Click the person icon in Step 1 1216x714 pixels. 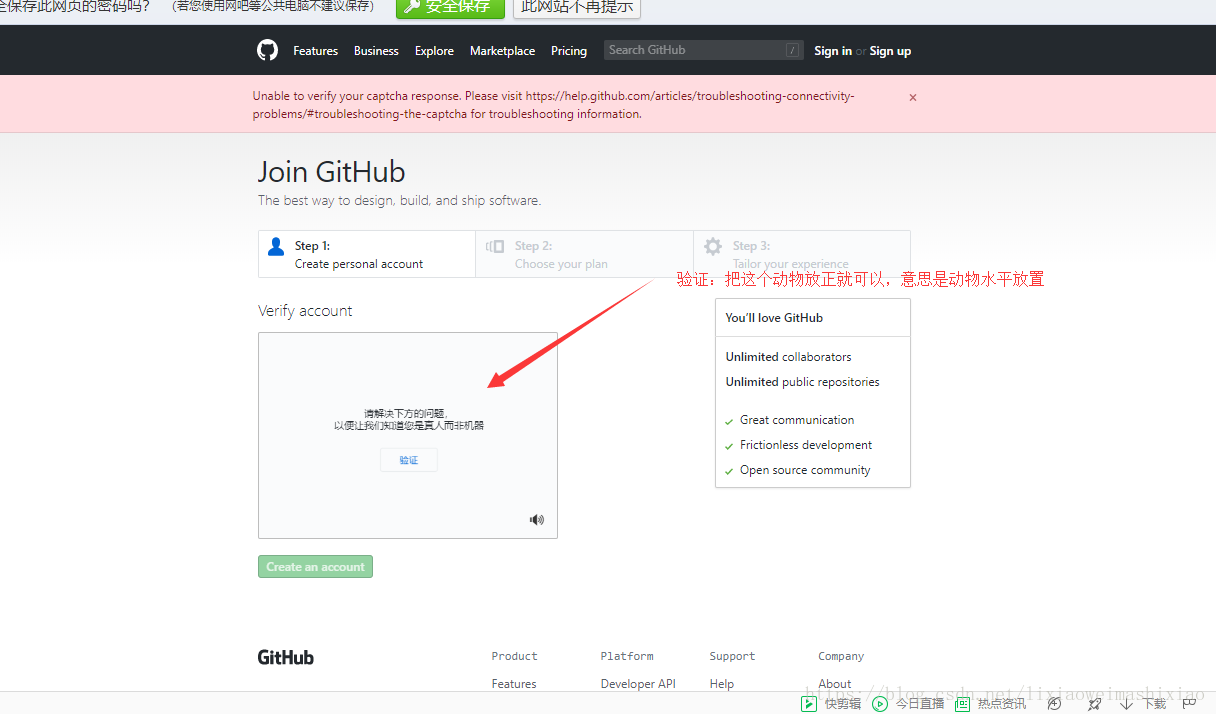[276, 246]
